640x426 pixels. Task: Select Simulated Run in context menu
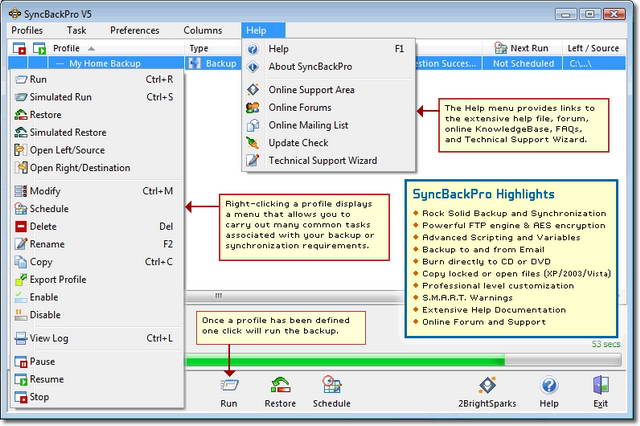(x=62, y=97)
